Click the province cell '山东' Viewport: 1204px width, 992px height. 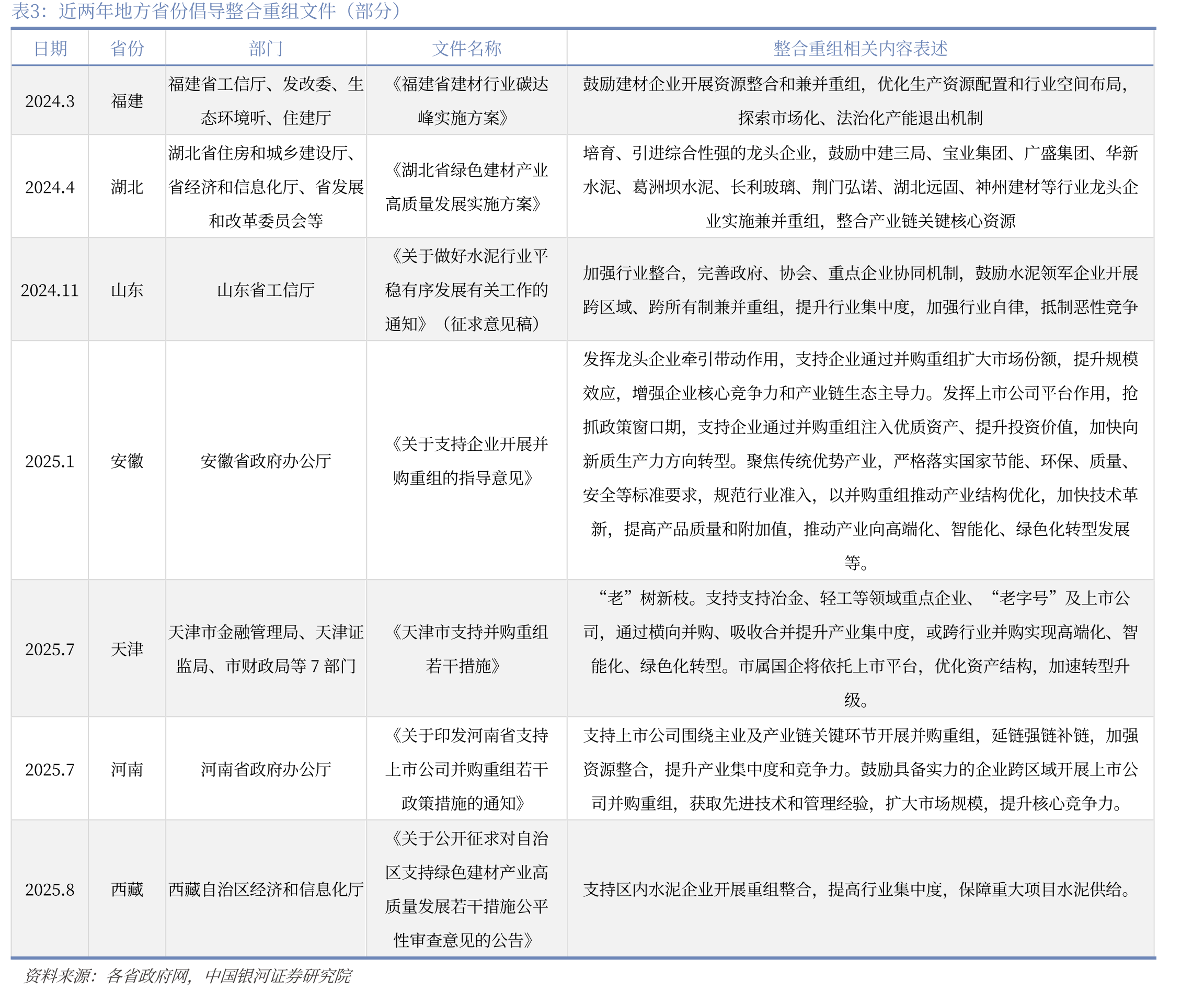point(127,290)
